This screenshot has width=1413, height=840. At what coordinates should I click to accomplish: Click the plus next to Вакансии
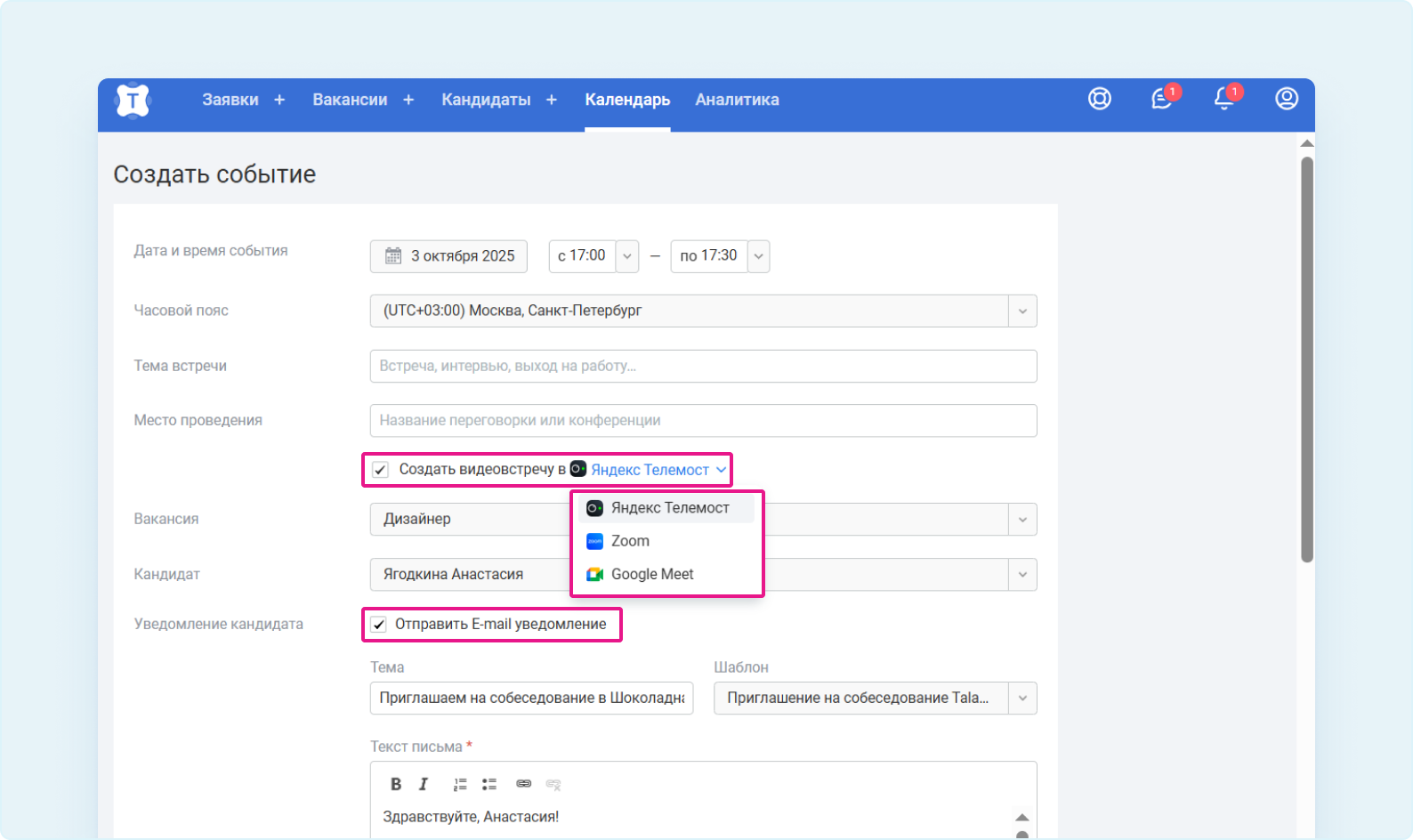coord(408,100)
